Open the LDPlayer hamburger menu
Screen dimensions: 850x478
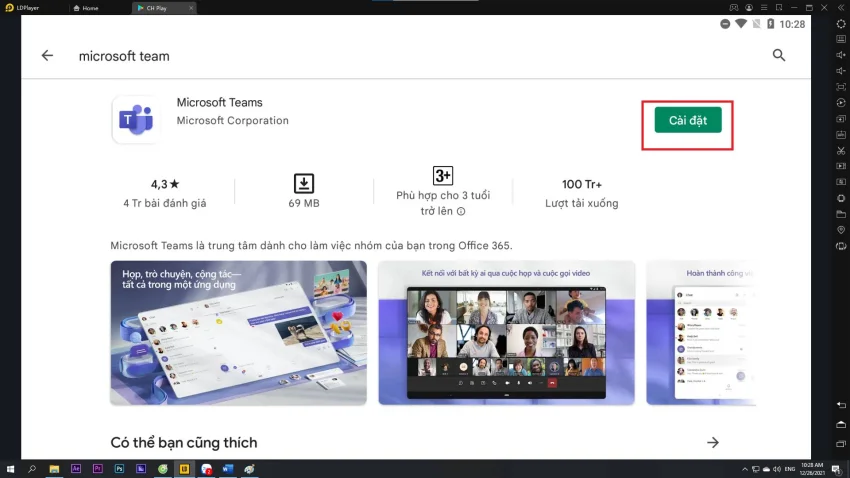764,8
